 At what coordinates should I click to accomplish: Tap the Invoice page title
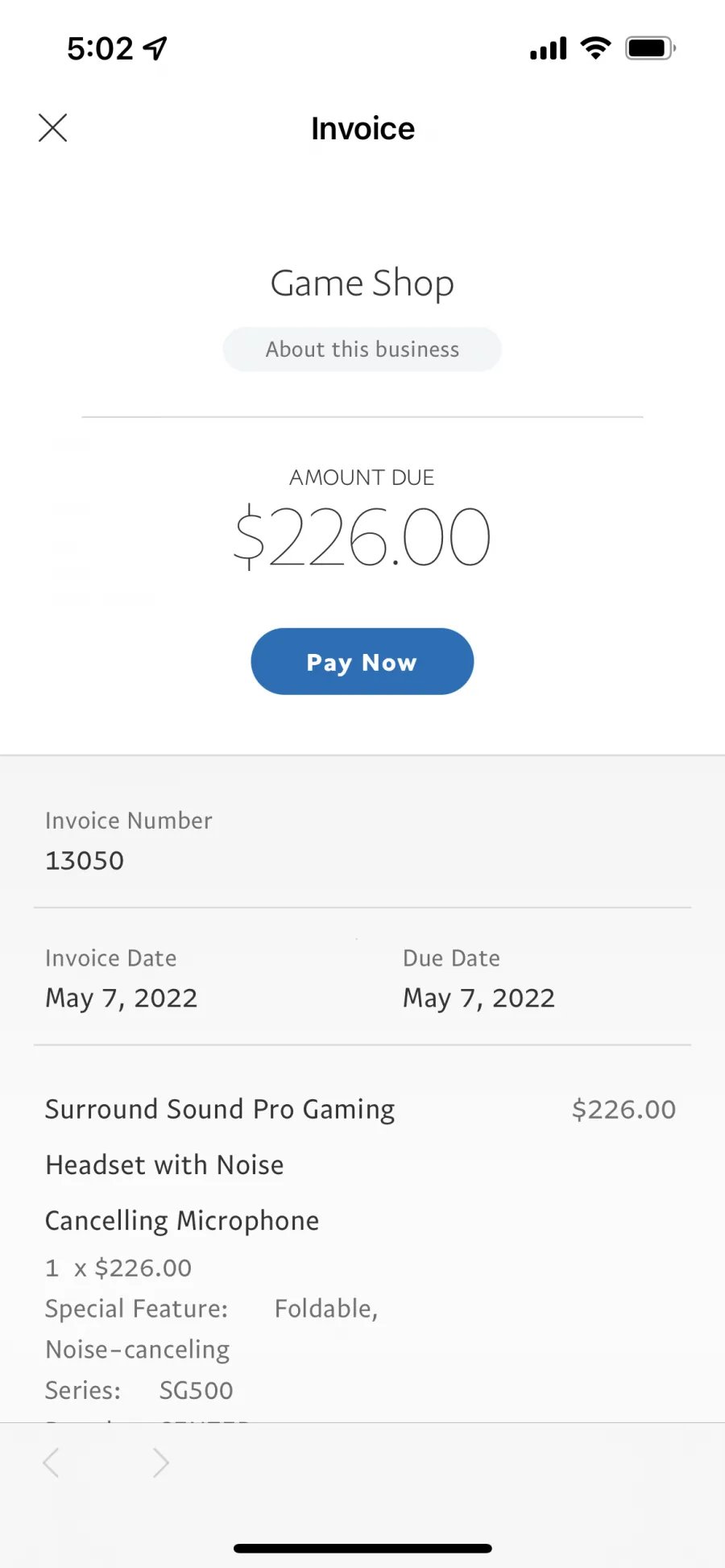coord(363,129)
